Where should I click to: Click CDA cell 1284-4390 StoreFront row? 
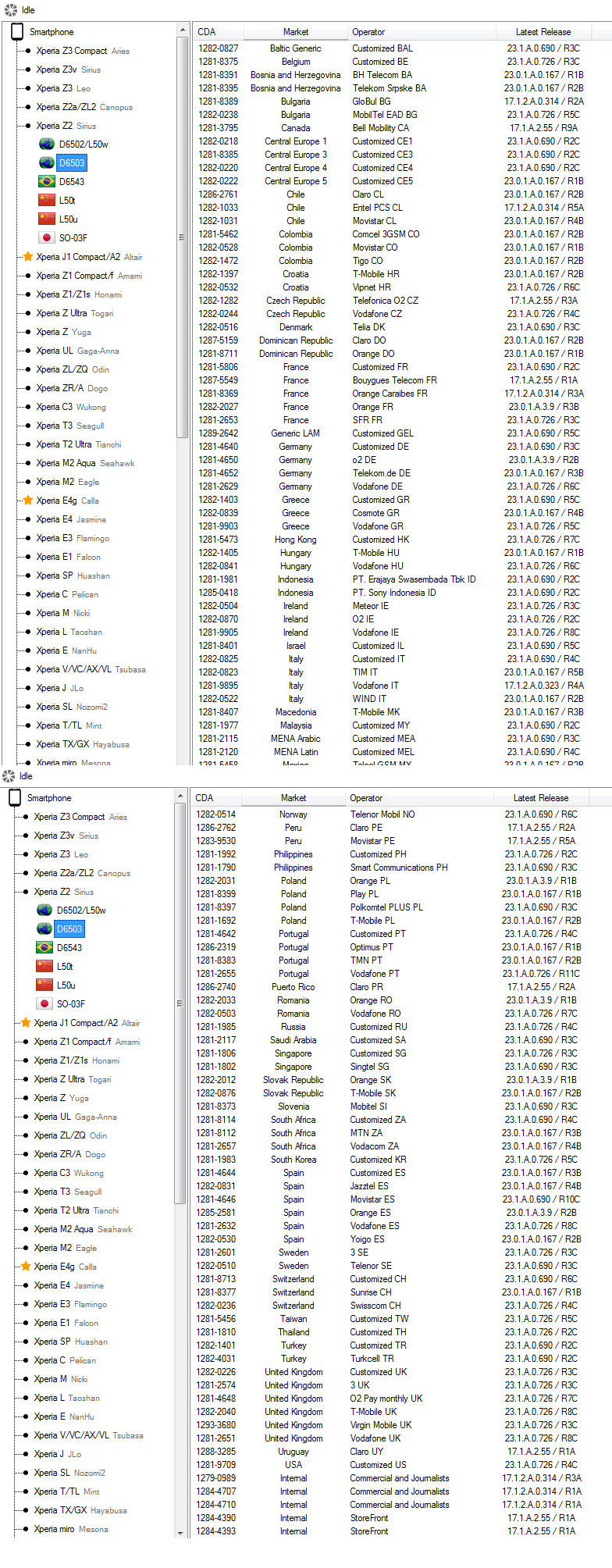pos(215,1518)
